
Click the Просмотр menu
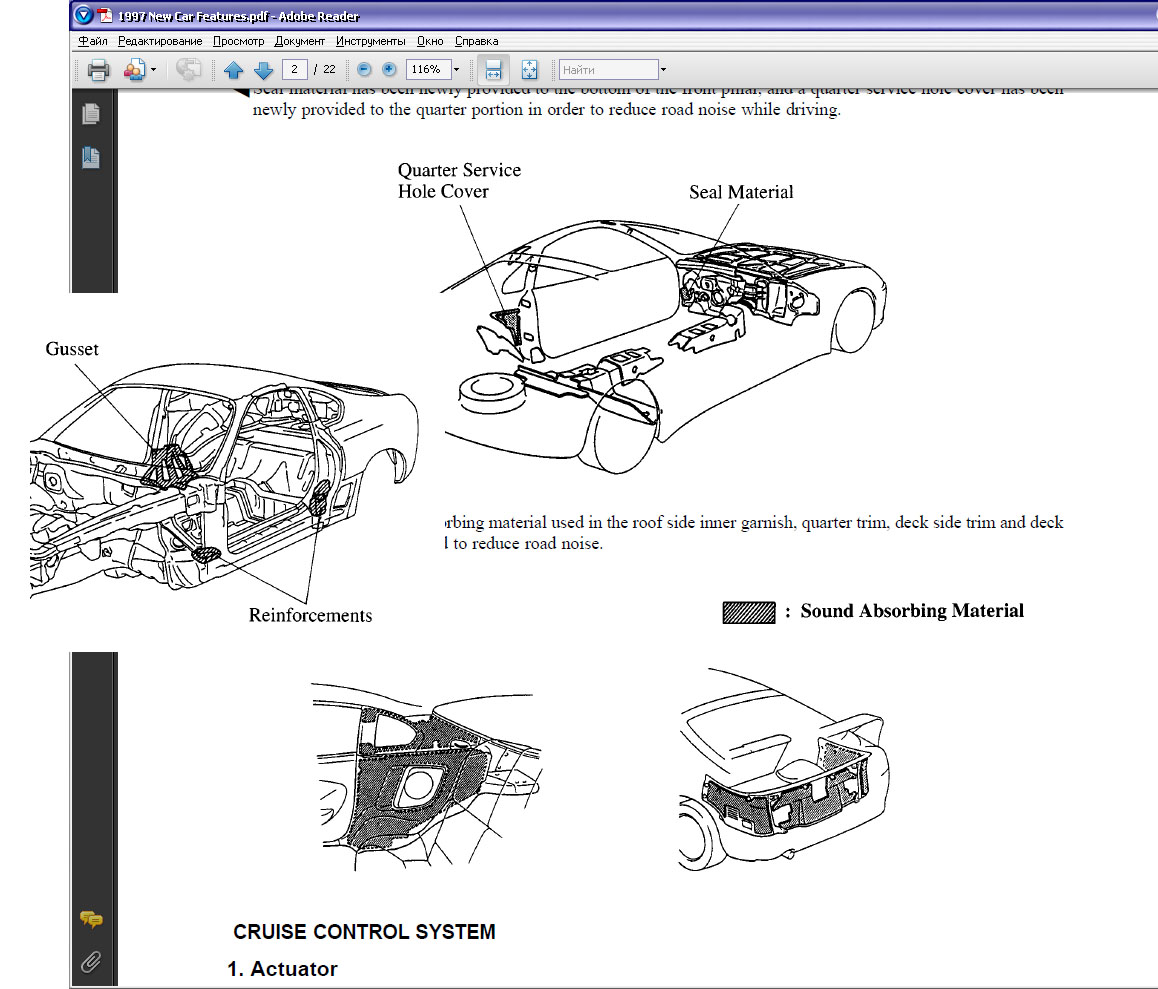[x=240, y=41]
